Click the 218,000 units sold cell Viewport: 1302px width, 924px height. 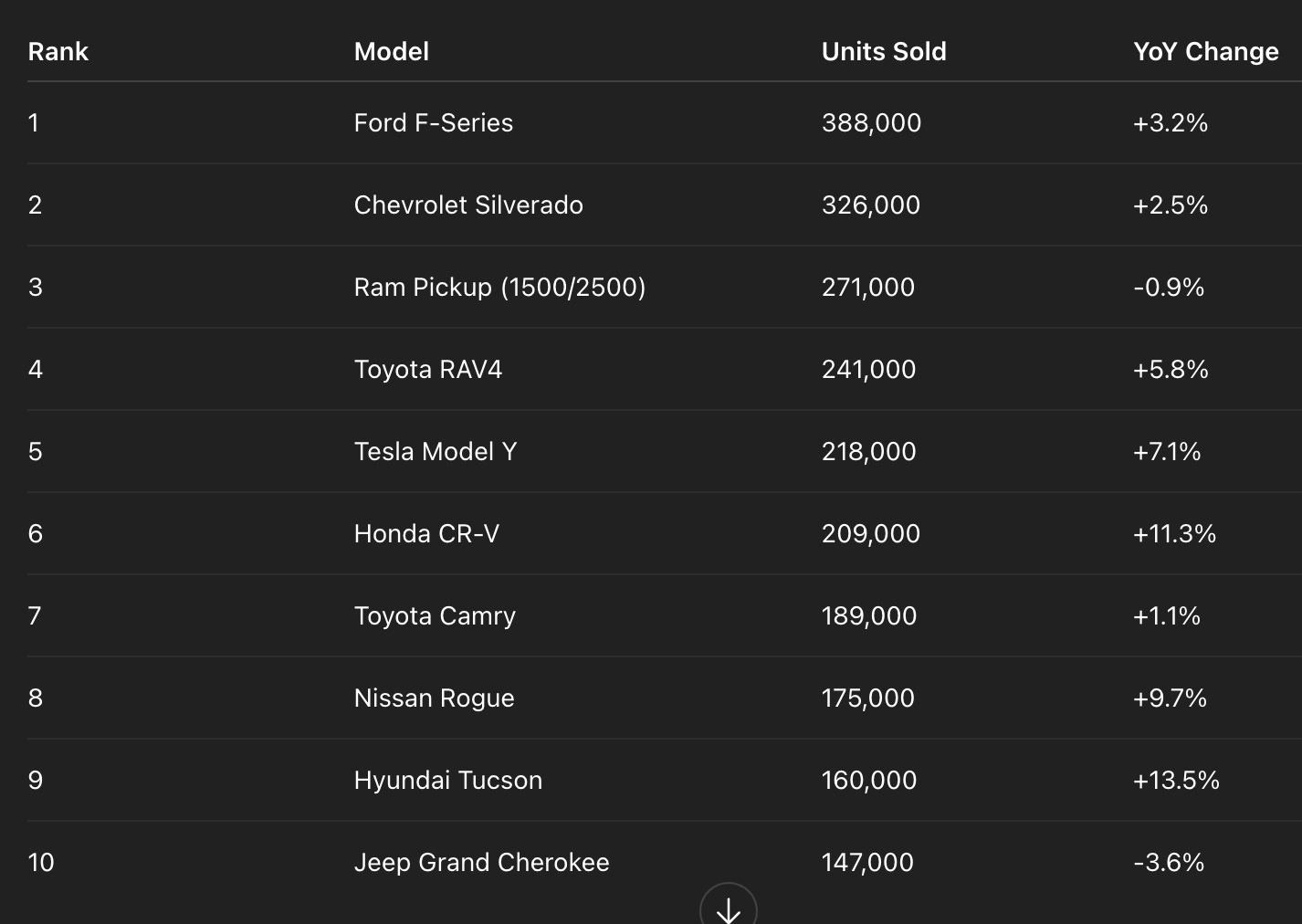click(x=868, y=451)
